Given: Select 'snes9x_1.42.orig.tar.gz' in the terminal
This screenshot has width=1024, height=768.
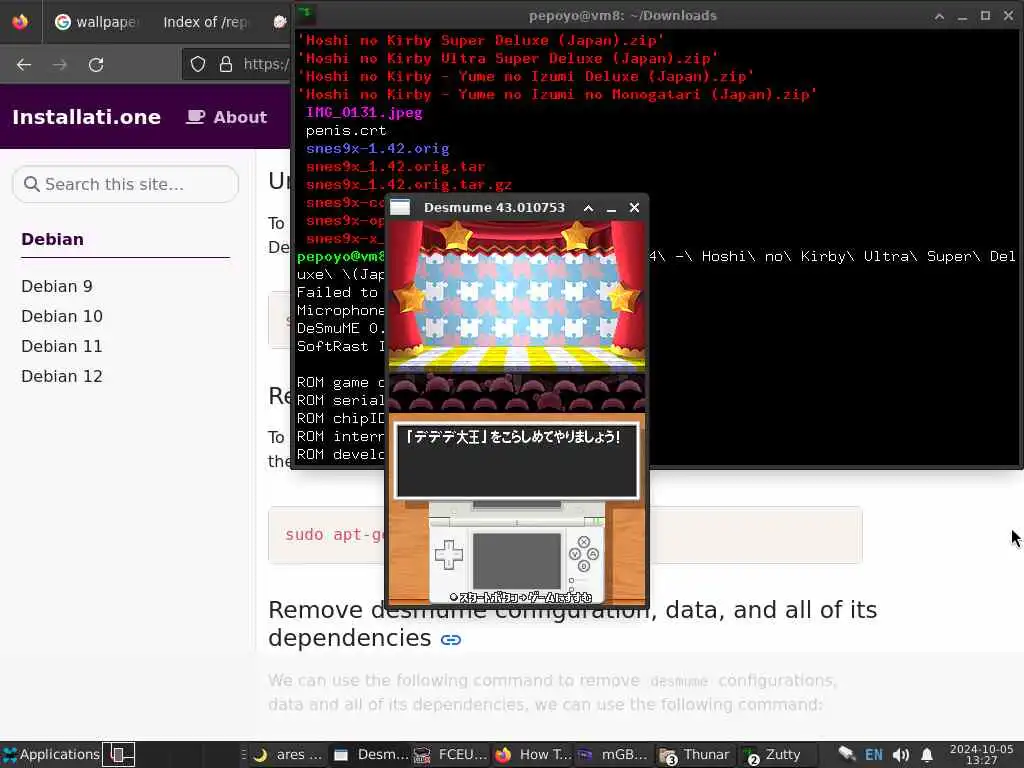Looking at the screenshot, I should coord(409,185).
